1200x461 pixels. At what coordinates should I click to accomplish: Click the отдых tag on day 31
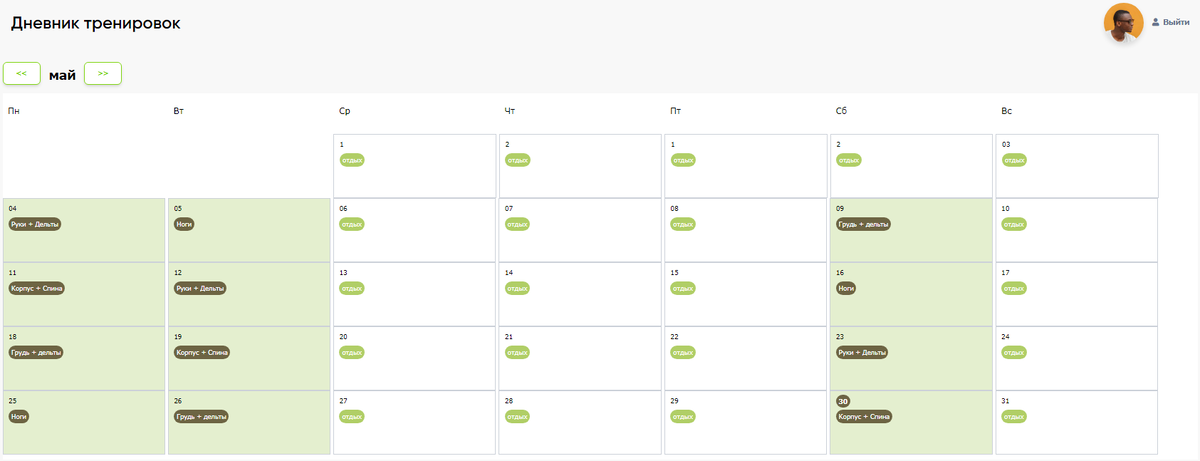[1014, 416]
